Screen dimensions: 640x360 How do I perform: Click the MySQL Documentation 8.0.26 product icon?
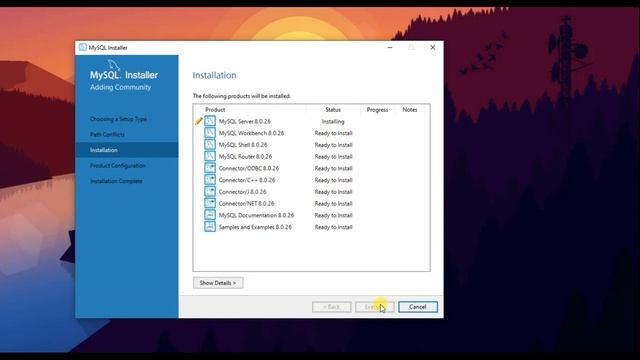coord(210,215)
